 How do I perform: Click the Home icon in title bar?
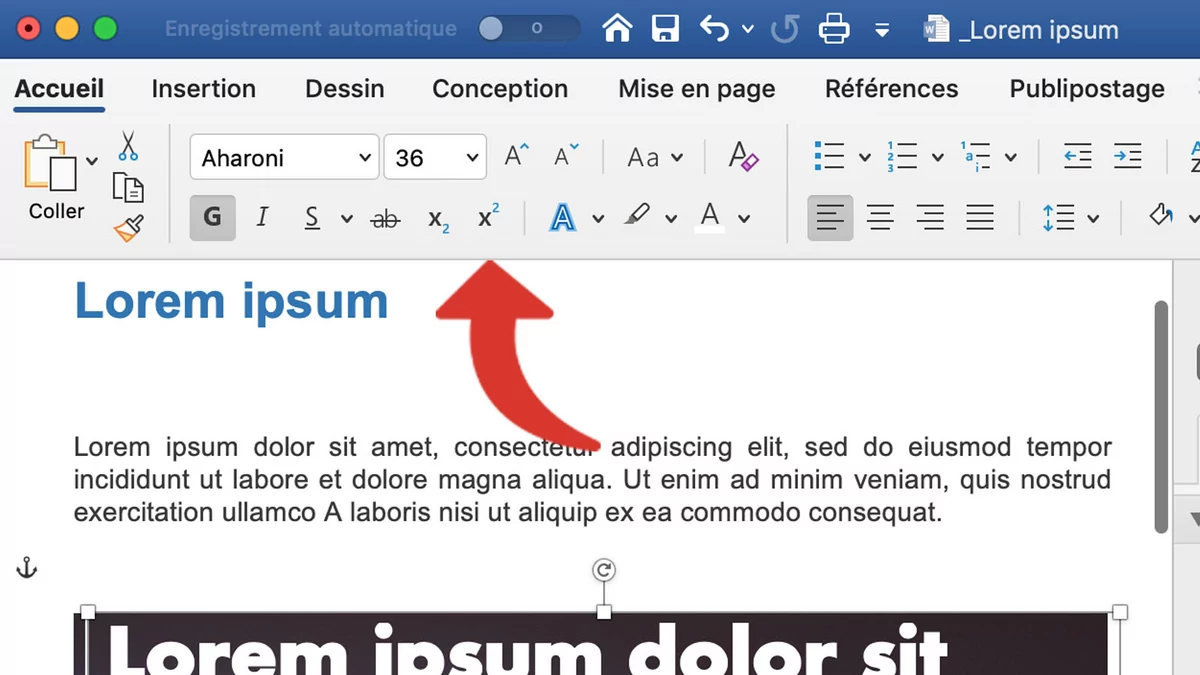[x=617, y=28]
